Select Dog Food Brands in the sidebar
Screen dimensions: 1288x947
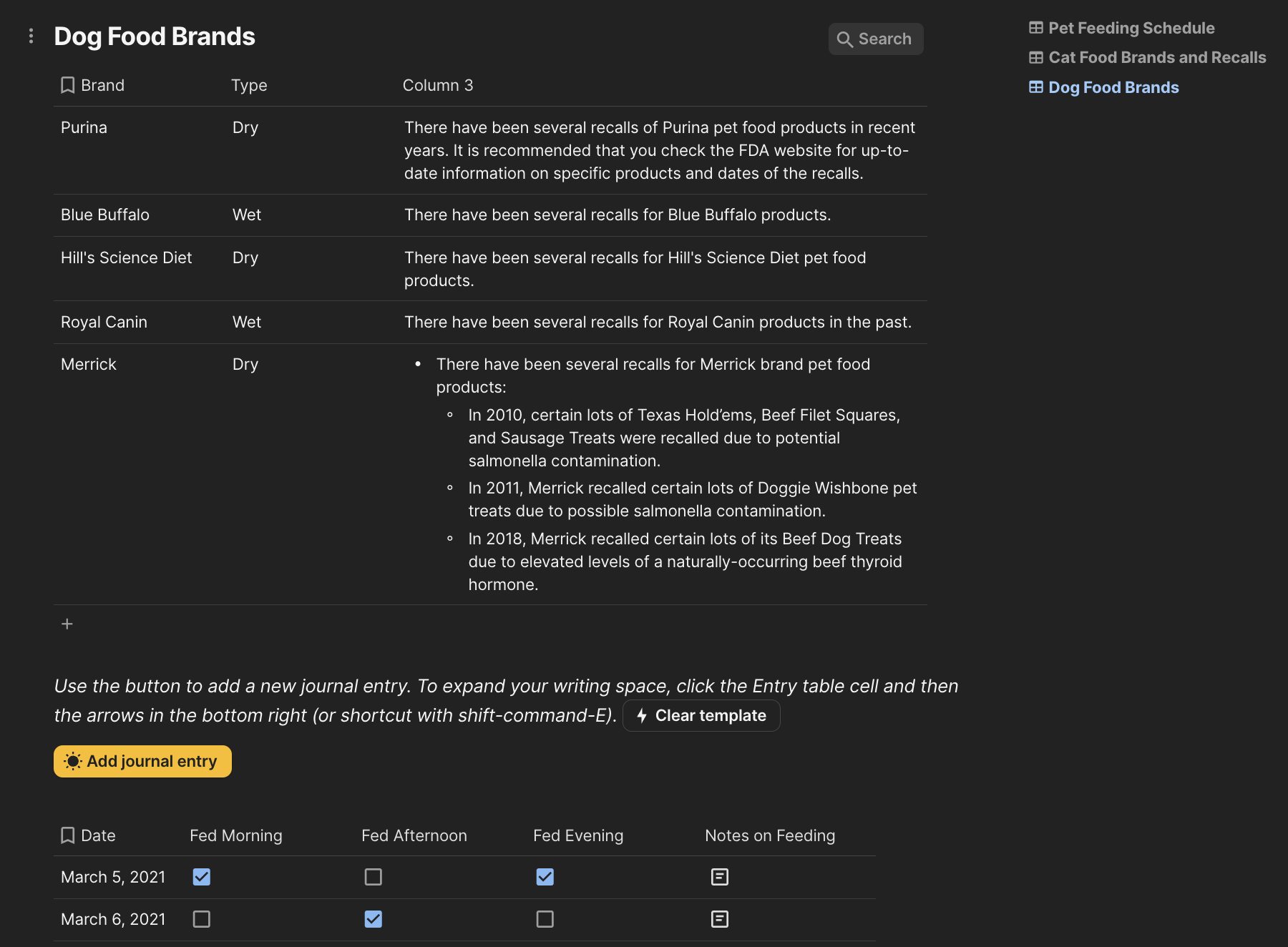tap(1113, 87)
